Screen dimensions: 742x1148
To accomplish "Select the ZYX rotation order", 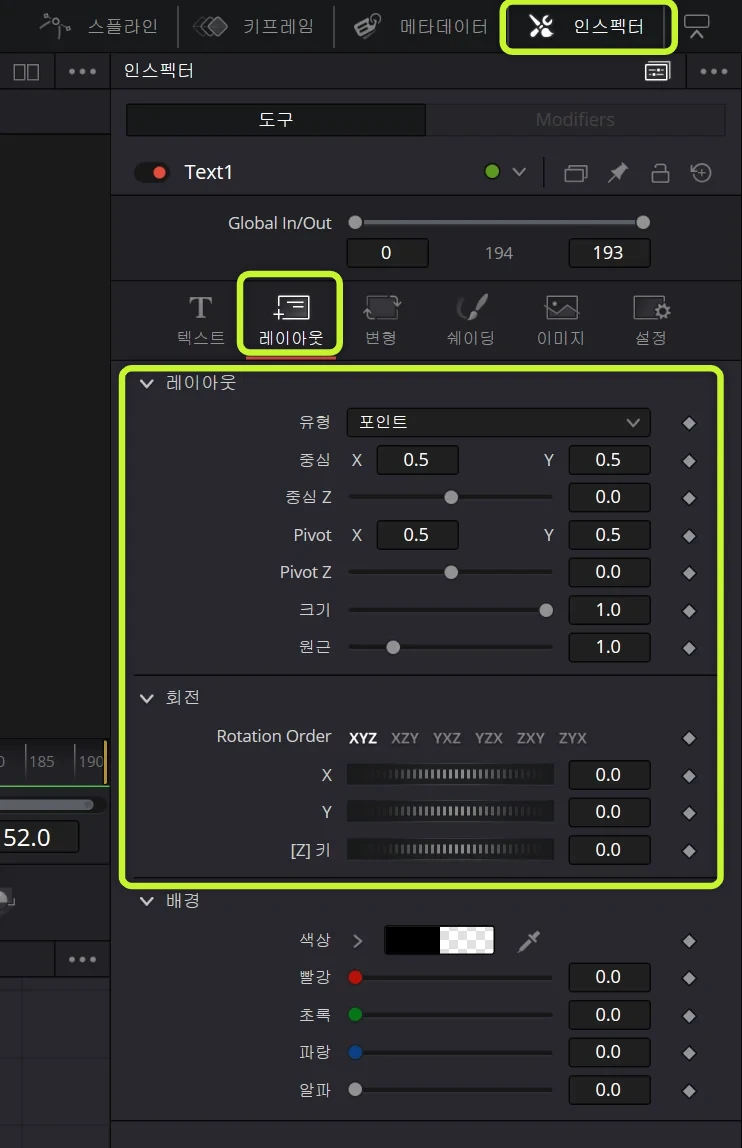I will (573, 738).
